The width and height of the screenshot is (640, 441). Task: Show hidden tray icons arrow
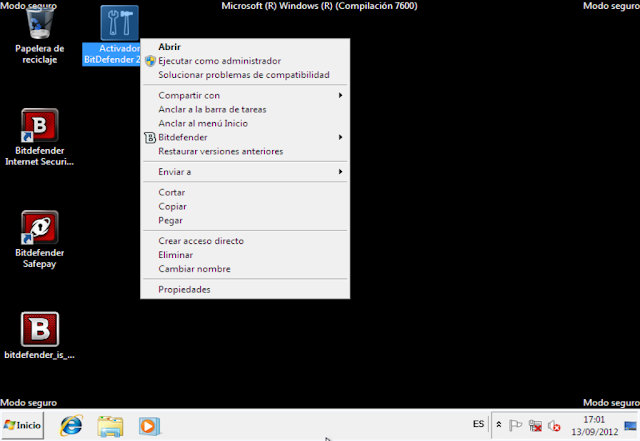click(x=498, y=425)
